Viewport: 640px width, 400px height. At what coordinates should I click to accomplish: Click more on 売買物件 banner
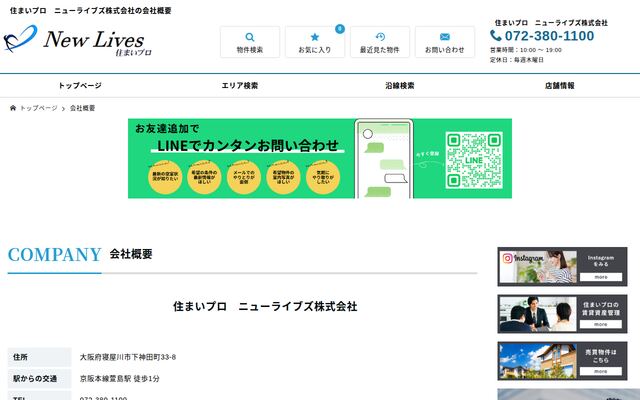[601, 371]
